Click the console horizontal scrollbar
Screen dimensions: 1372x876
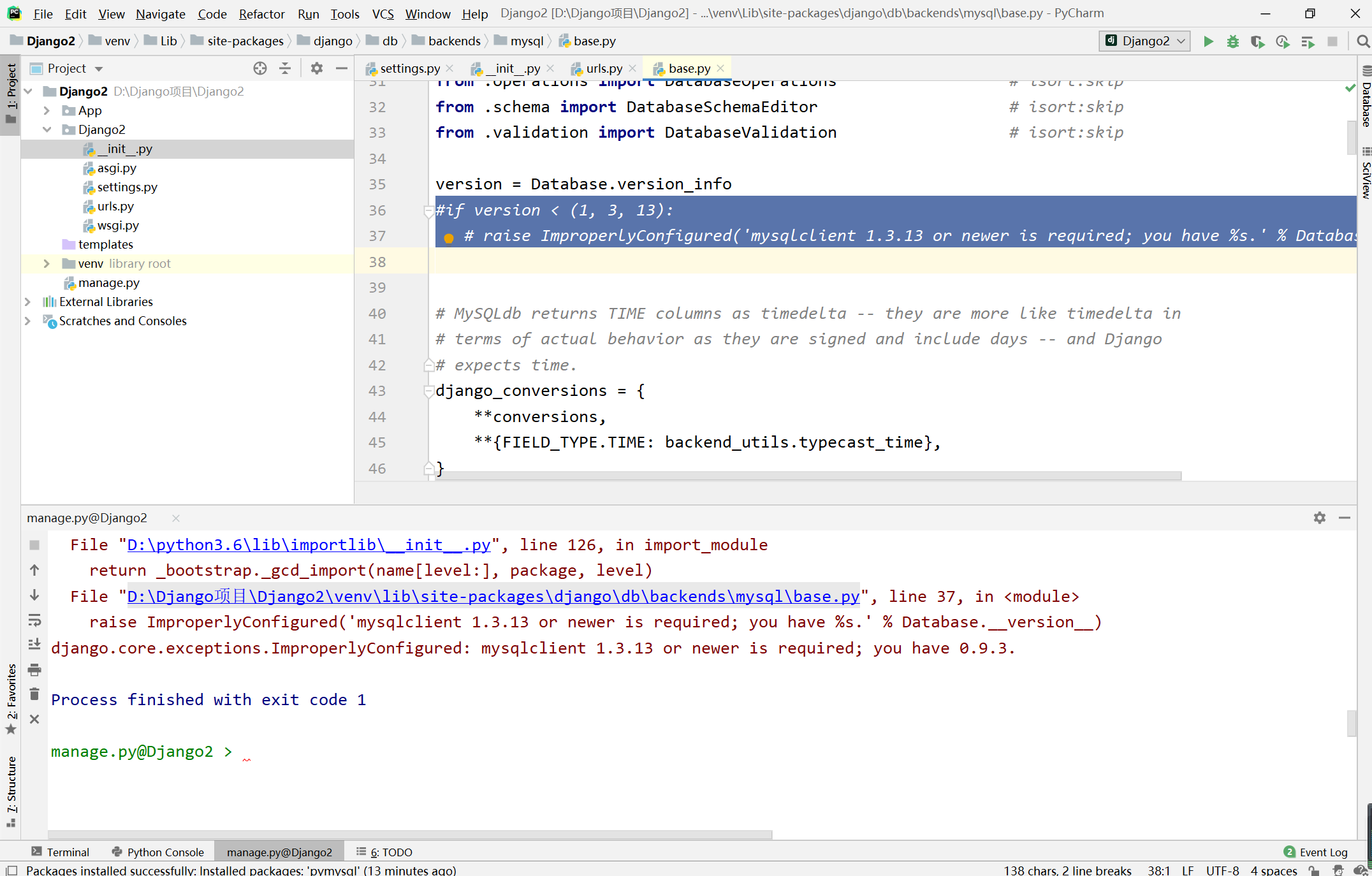[410, 835]
